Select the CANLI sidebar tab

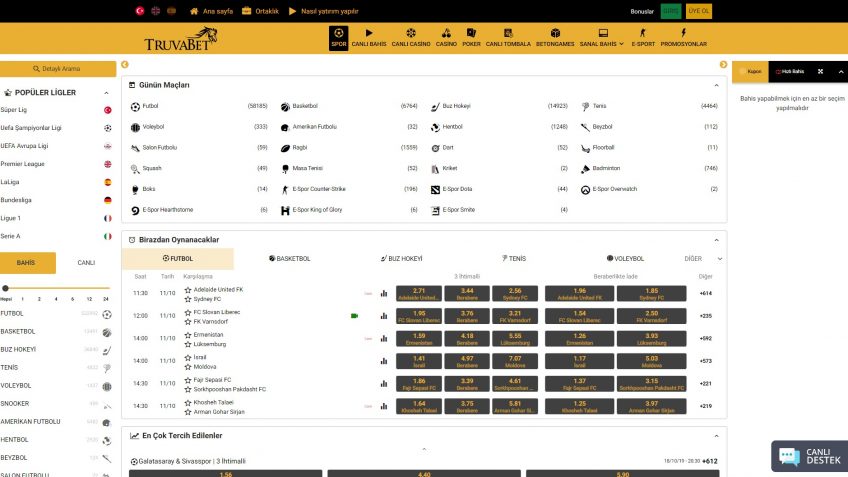(86, 263)
